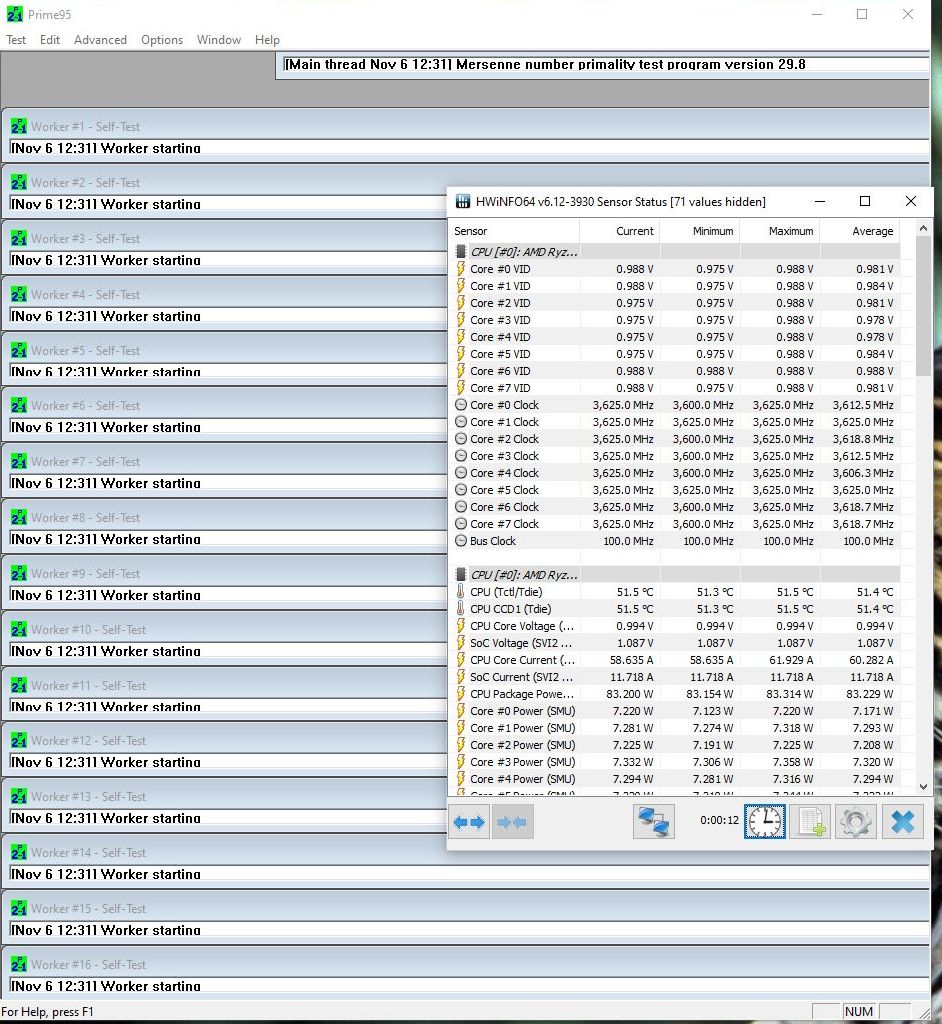The height and width of the screenshot is (1024, 942).
Task: Open the Options menu in Prime95
Action: click(x=162, y=40)
